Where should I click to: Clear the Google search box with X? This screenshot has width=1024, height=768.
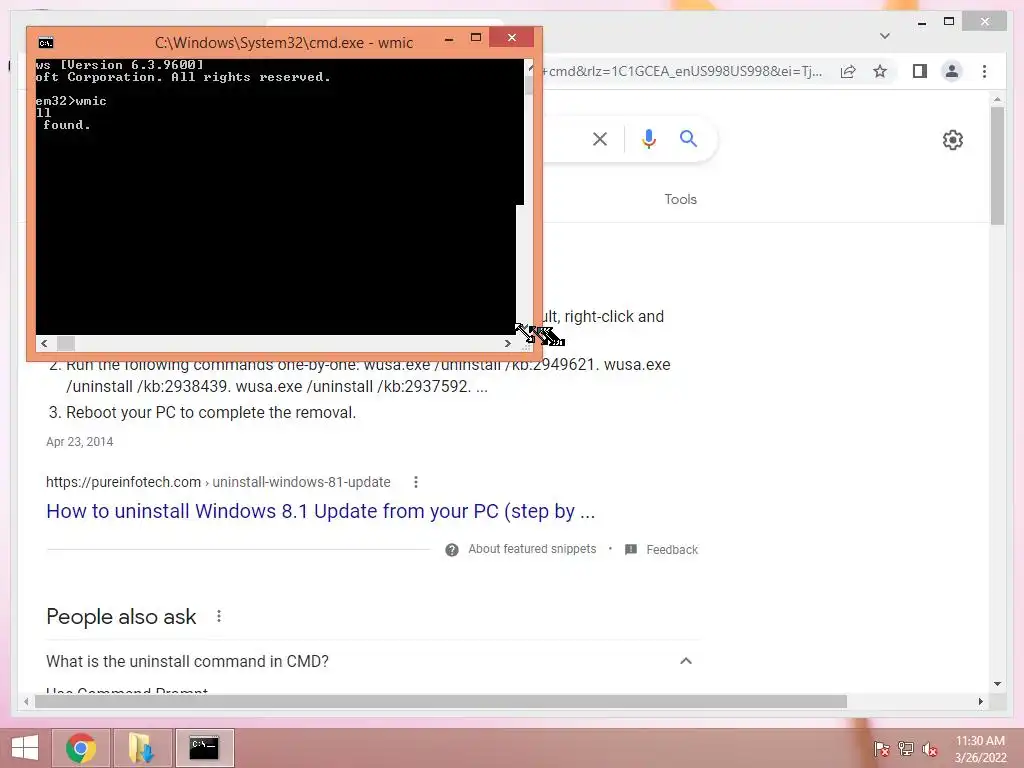(x=600, y=139)
